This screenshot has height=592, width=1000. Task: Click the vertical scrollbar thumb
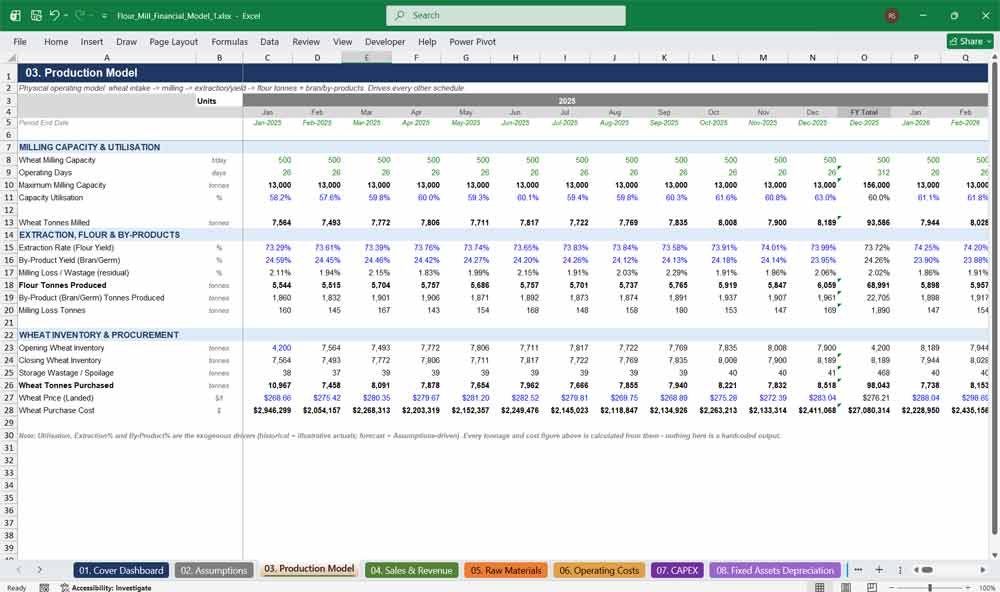(994, 299)
